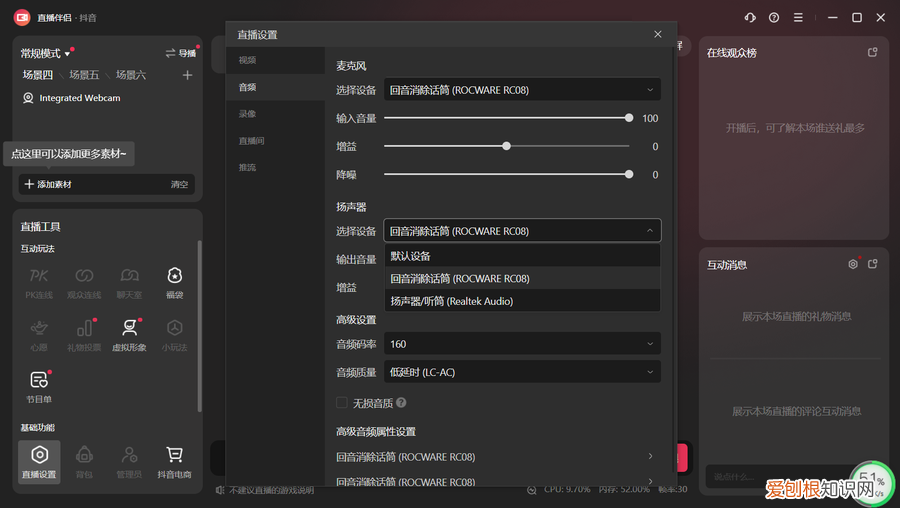The image size is (900, 508).
Task: Open the hamburger menu in title bar
Action: (x=798, y=18)
